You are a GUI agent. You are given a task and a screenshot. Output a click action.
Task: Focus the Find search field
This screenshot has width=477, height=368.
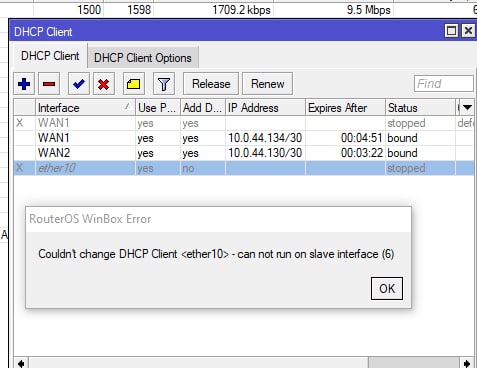click(x=444, y=84)
